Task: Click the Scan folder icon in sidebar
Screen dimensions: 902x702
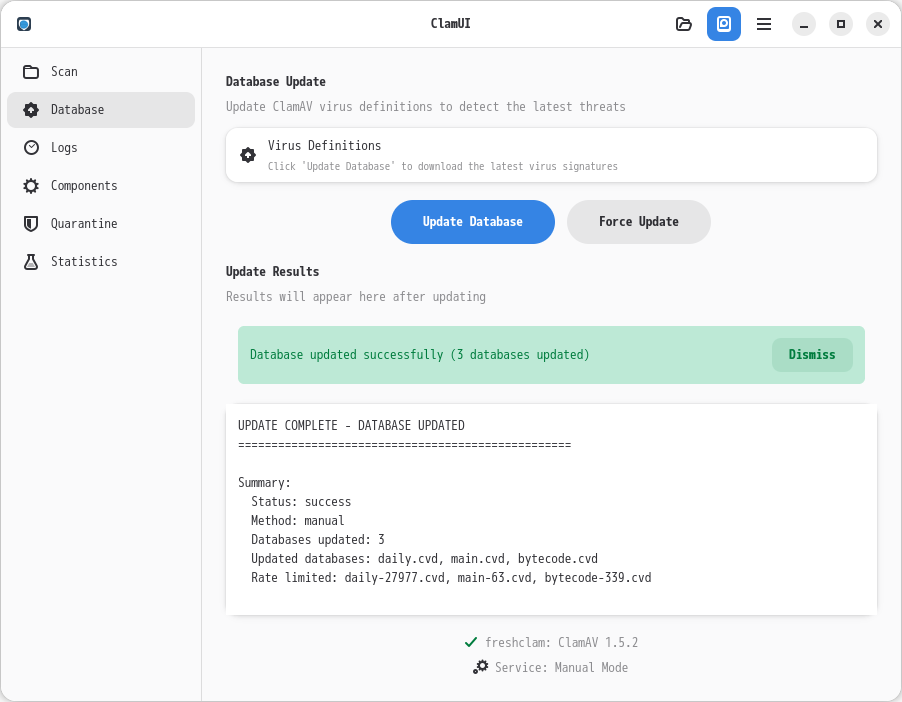Action: pos(31,72)
